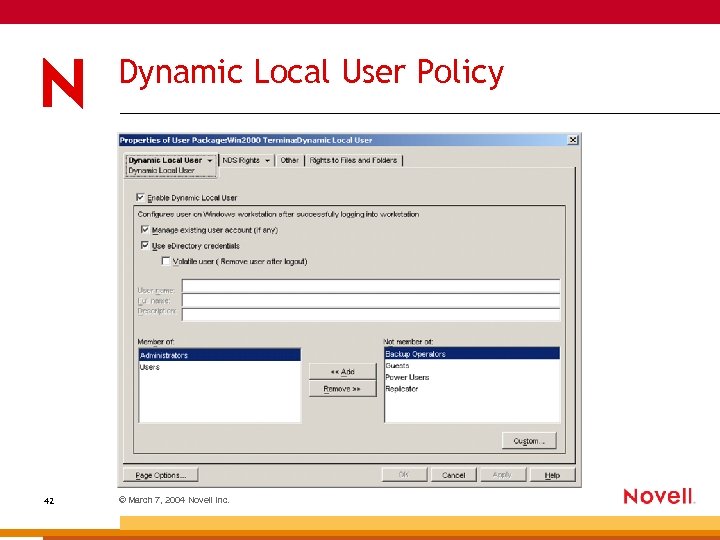720x540 pixels.
Task: Select Backup Operators in Not member of list
Action: coord(472,354)
